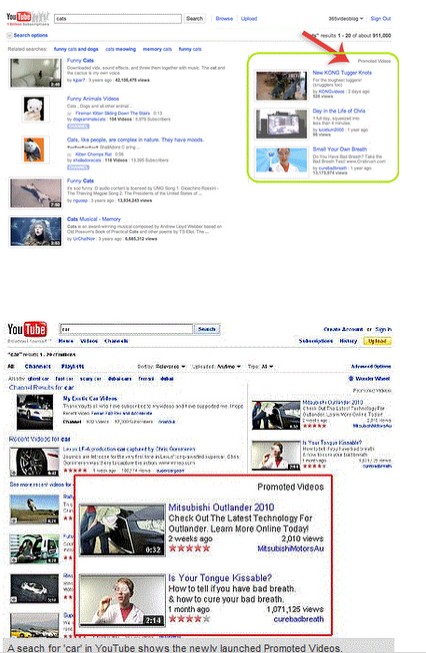Switch to the Playlists filter tab
The image size is (426, 653).
tap(72, 366)
